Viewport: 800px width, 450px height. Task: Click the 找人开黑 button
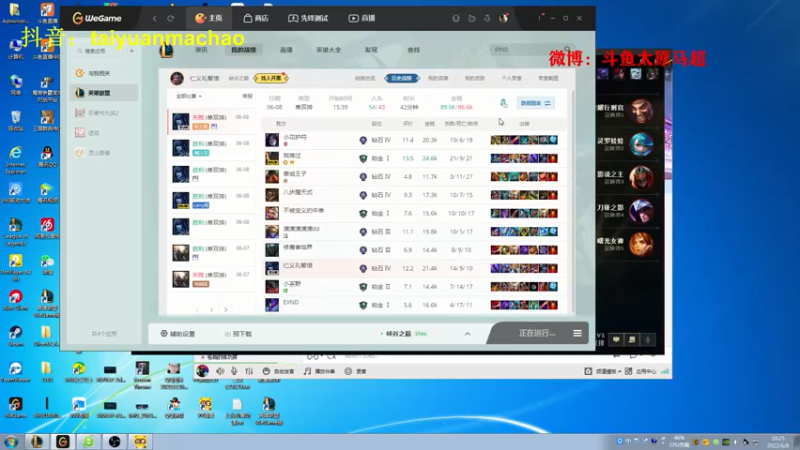click(x=271, y=78)
